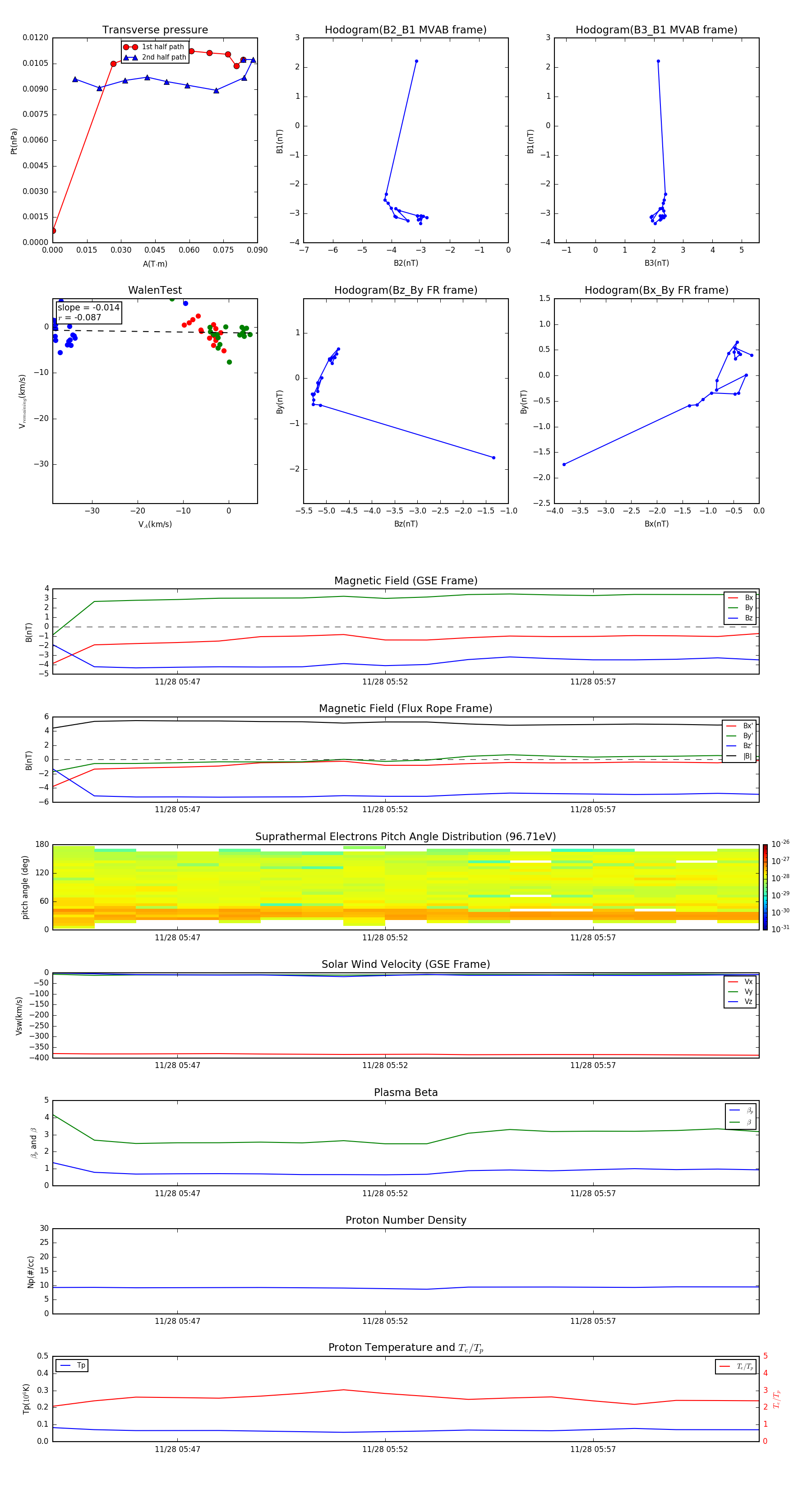Click the 'WalenTest' plot title
The image size is (812, 1489).
click(155, 290)
